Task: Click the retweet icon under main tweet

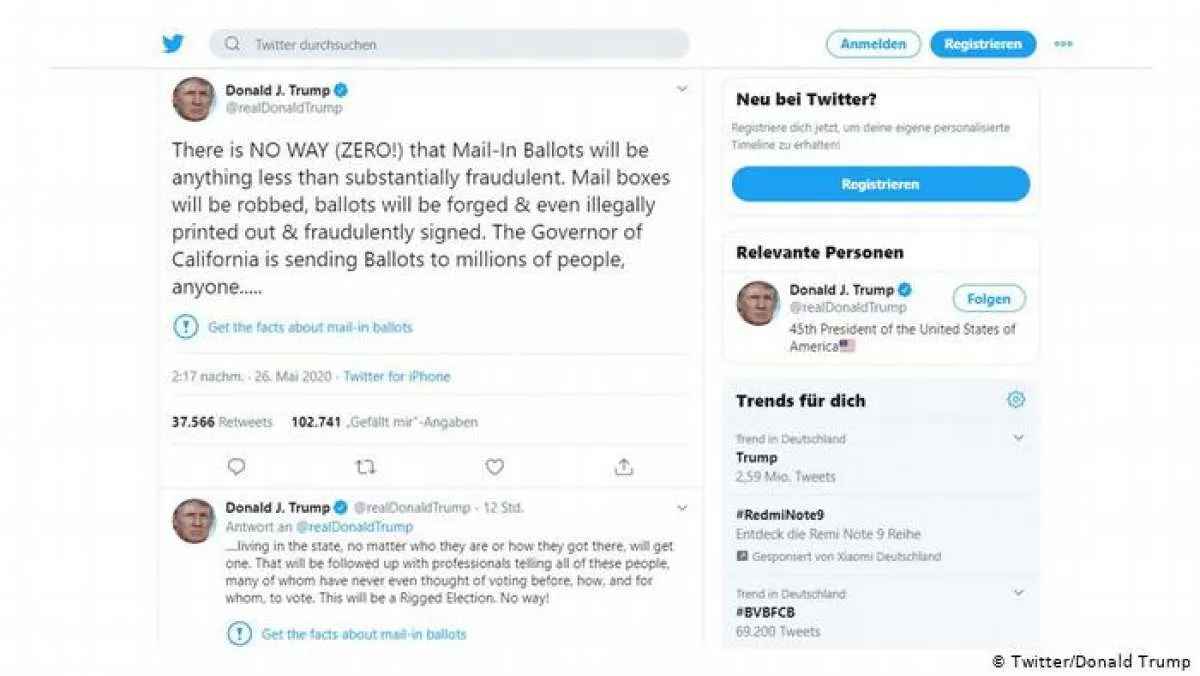Action: (x=366, y=467)
